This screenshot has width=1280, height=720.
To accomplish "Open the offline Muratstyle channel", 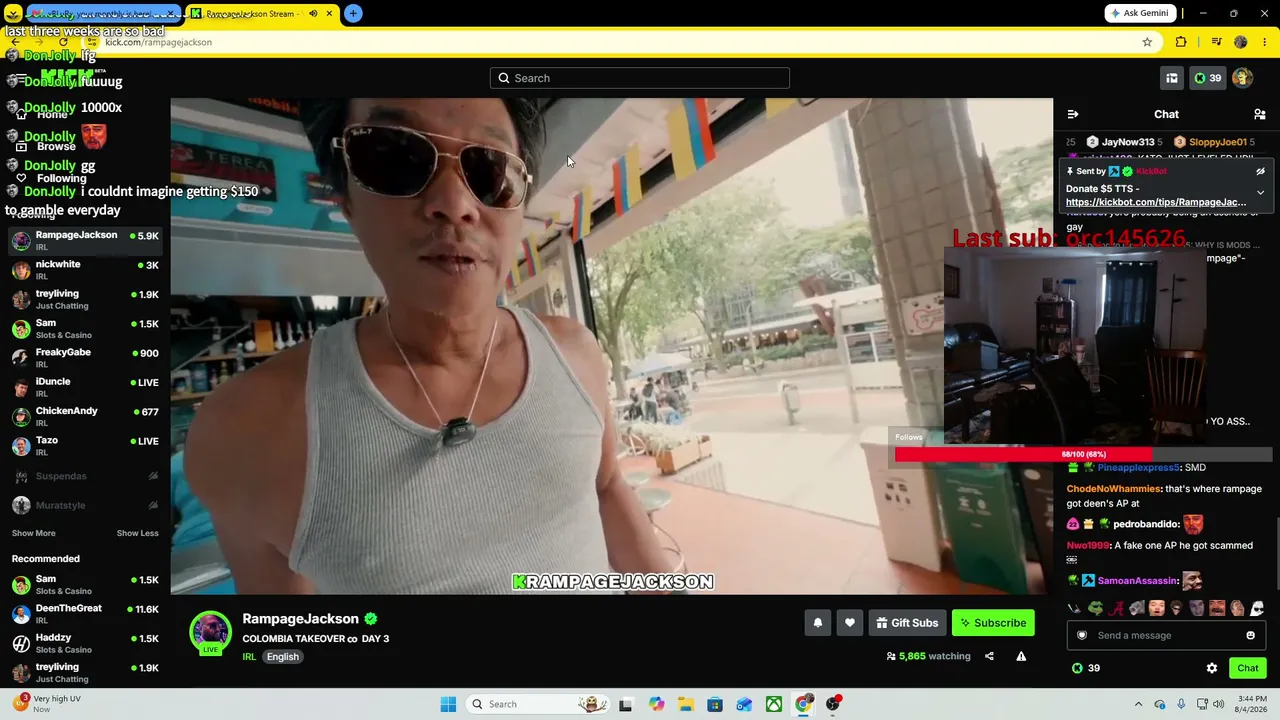I will coord(85,506).
